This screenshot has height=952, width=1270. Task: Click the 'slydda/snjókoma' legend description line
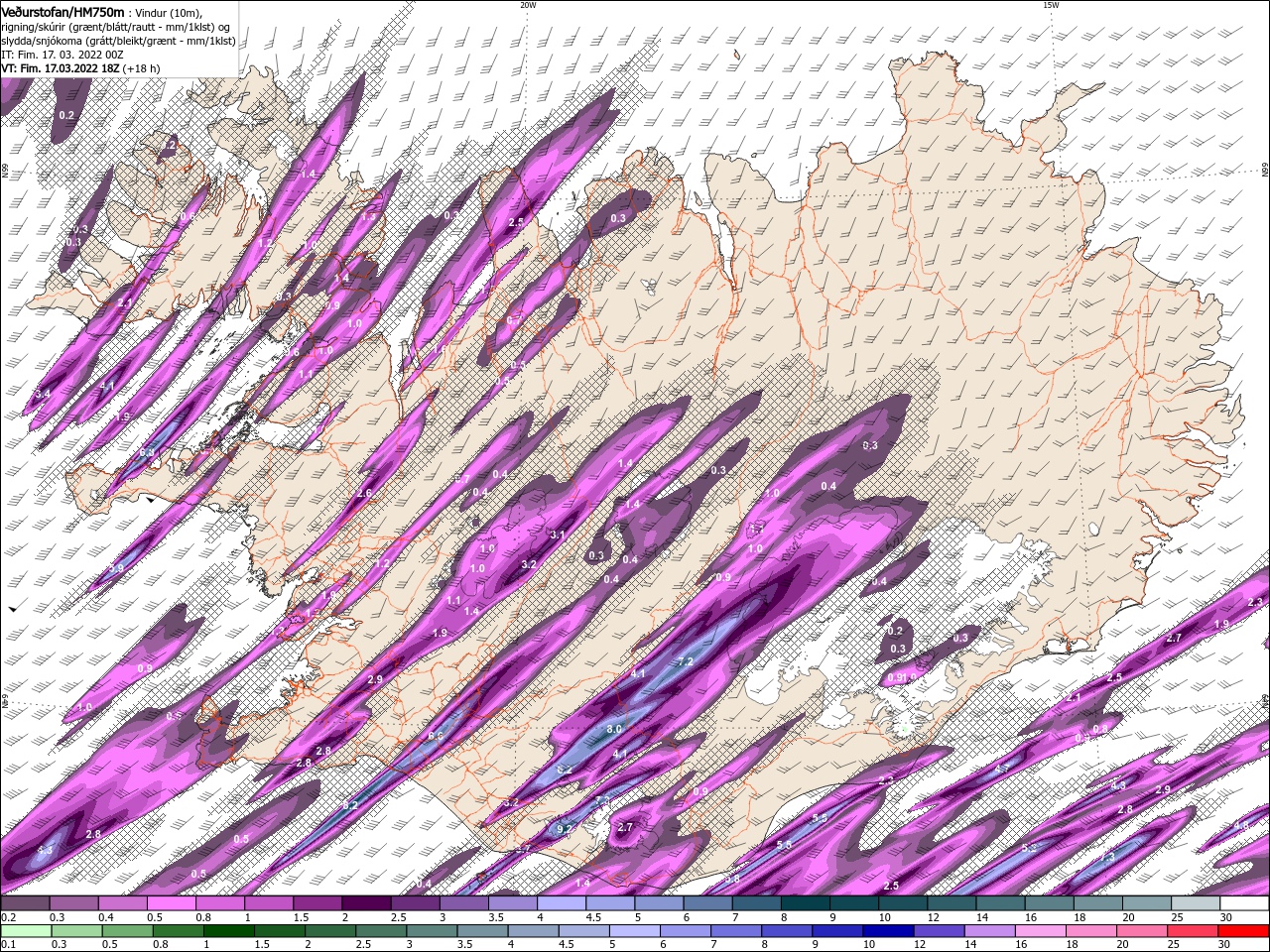[118, 41]
